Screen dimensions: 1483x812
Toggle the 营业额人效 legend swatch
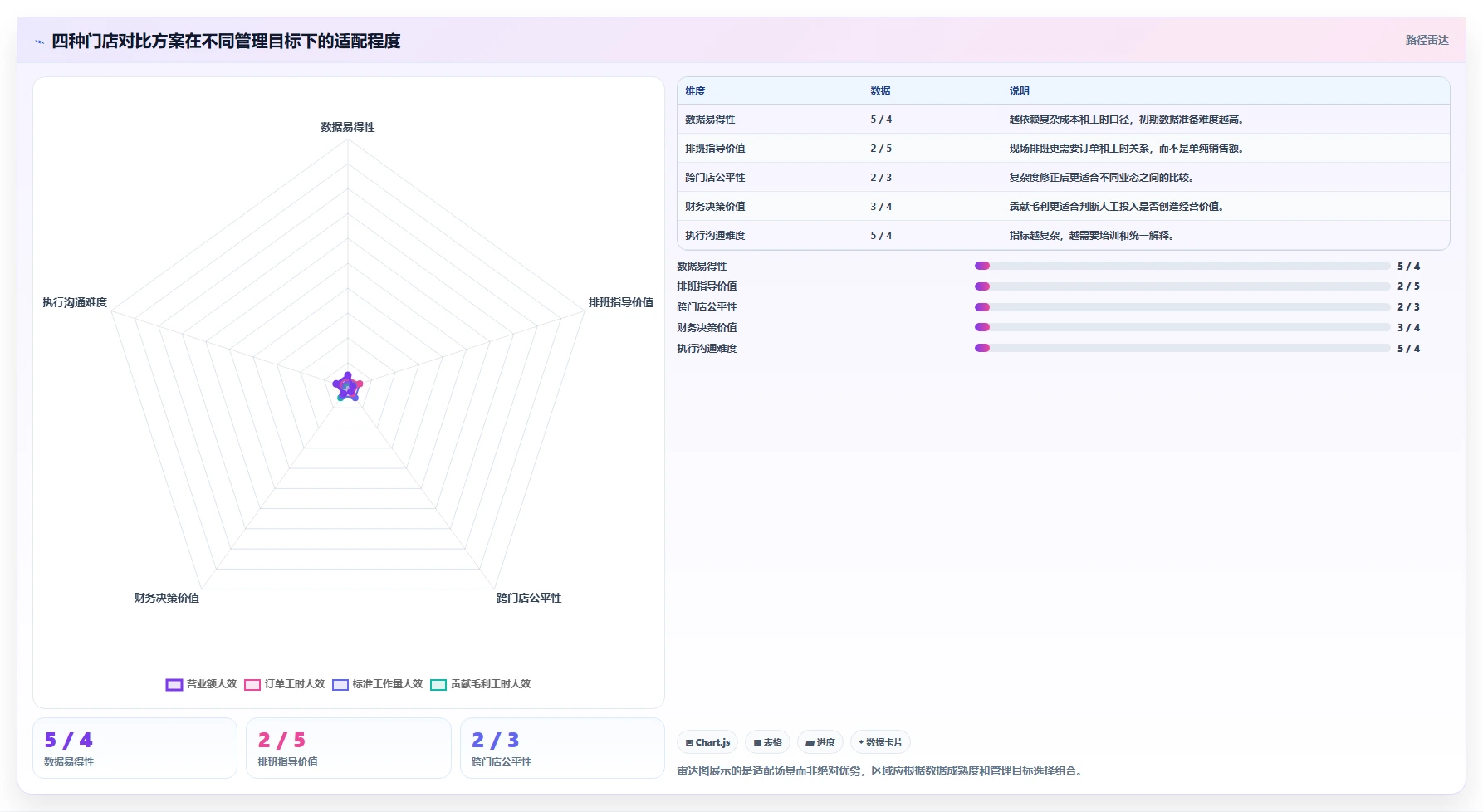pyautogui.click(x=174, y=685)
